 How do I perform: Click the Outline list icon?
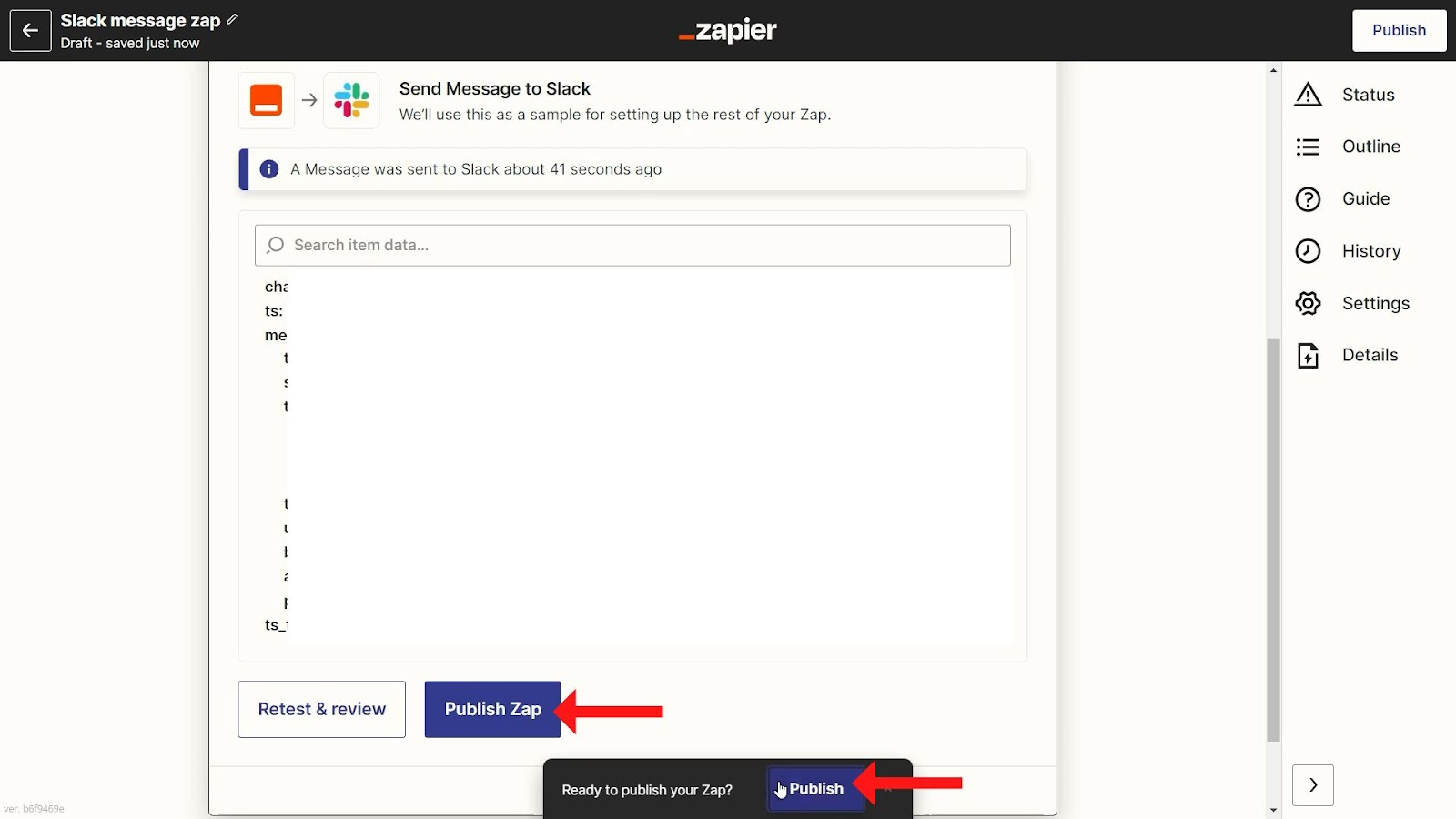click(x=1308, y=147)
